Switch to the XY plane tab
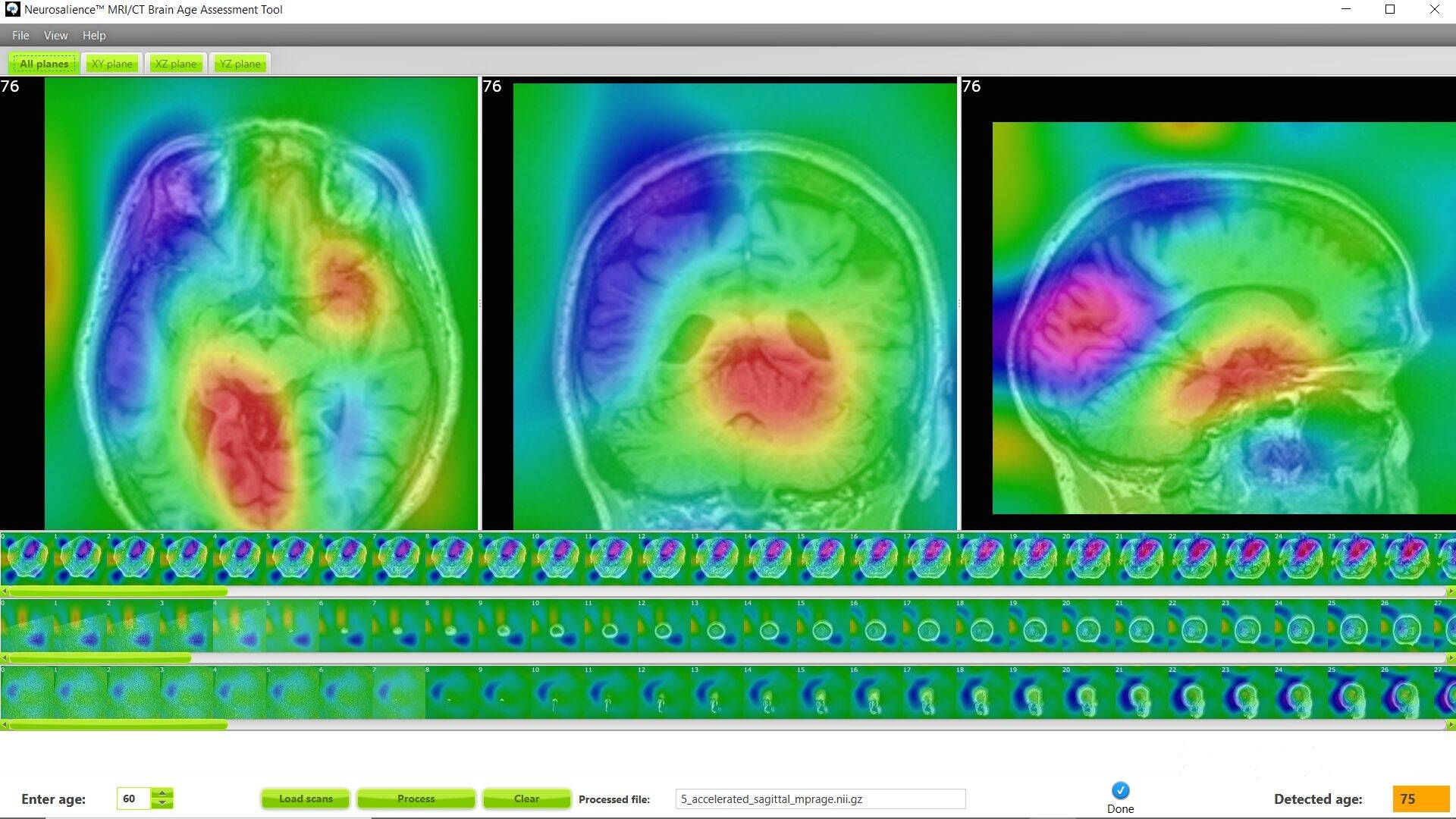The image size is (1456, 819). point(112,64)
